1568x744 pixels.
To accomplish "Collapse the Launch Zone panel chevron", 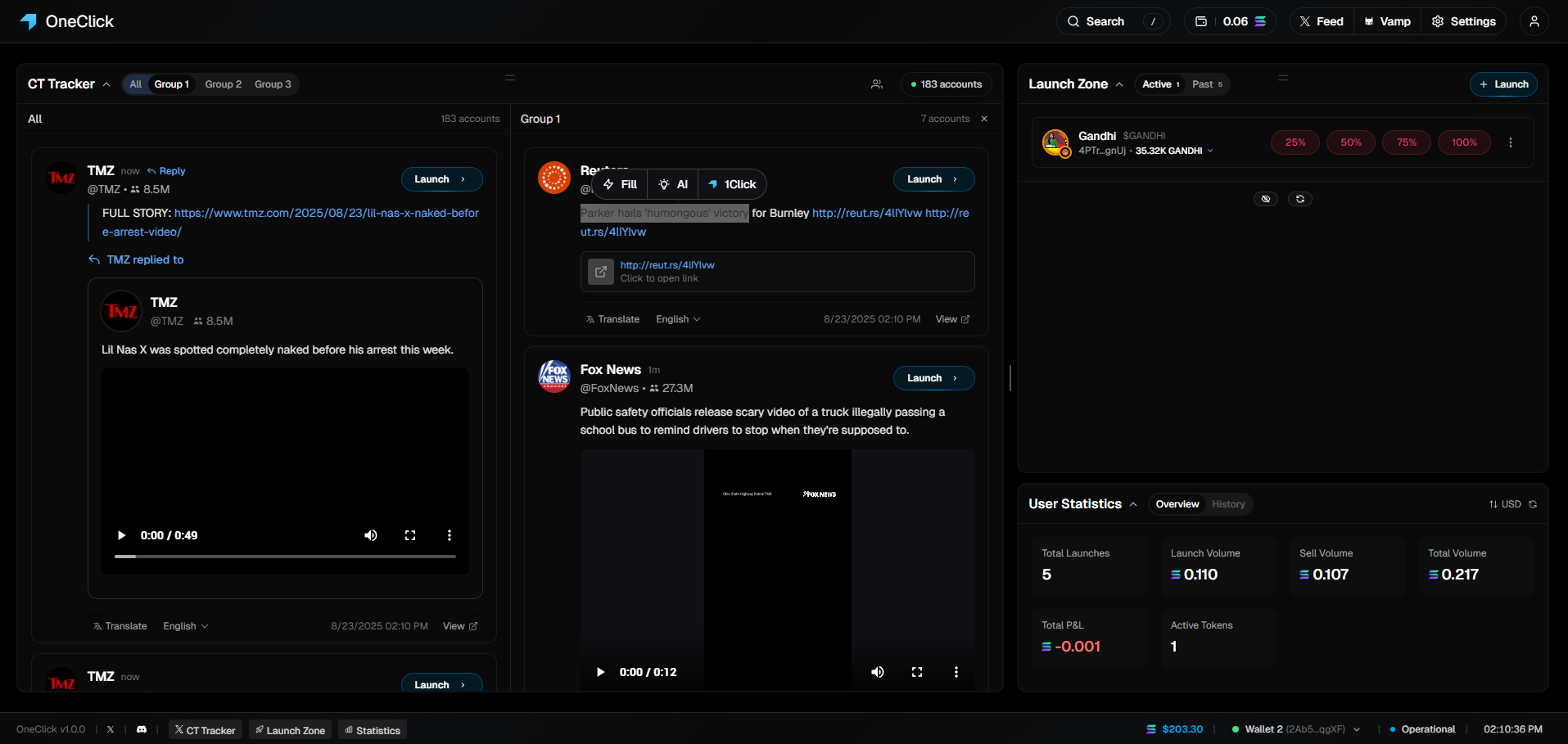I will tap(1119, 84).
